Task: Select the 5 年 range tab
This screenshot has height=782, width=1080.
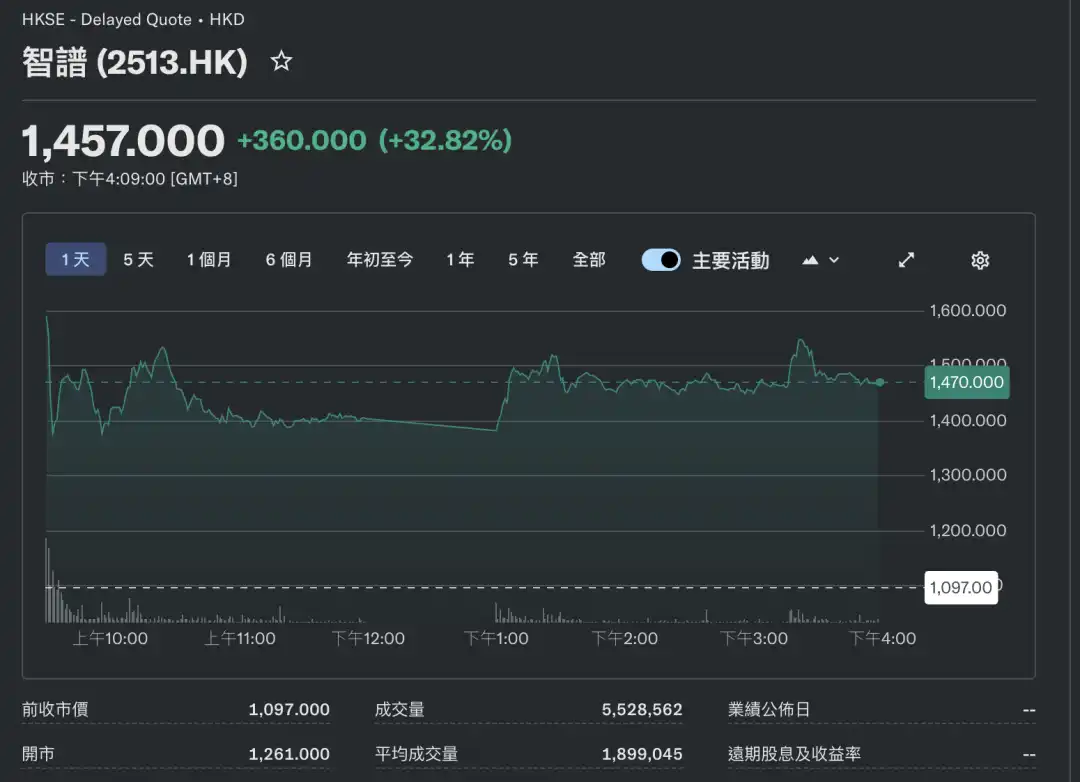Action: (x=523, y=260)
